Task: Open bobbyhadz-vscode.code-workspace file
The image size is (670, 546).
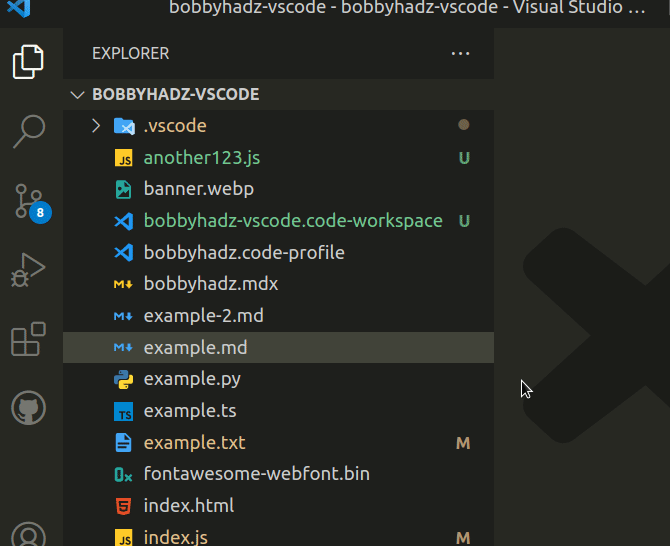Action: (x=292, y=221)
